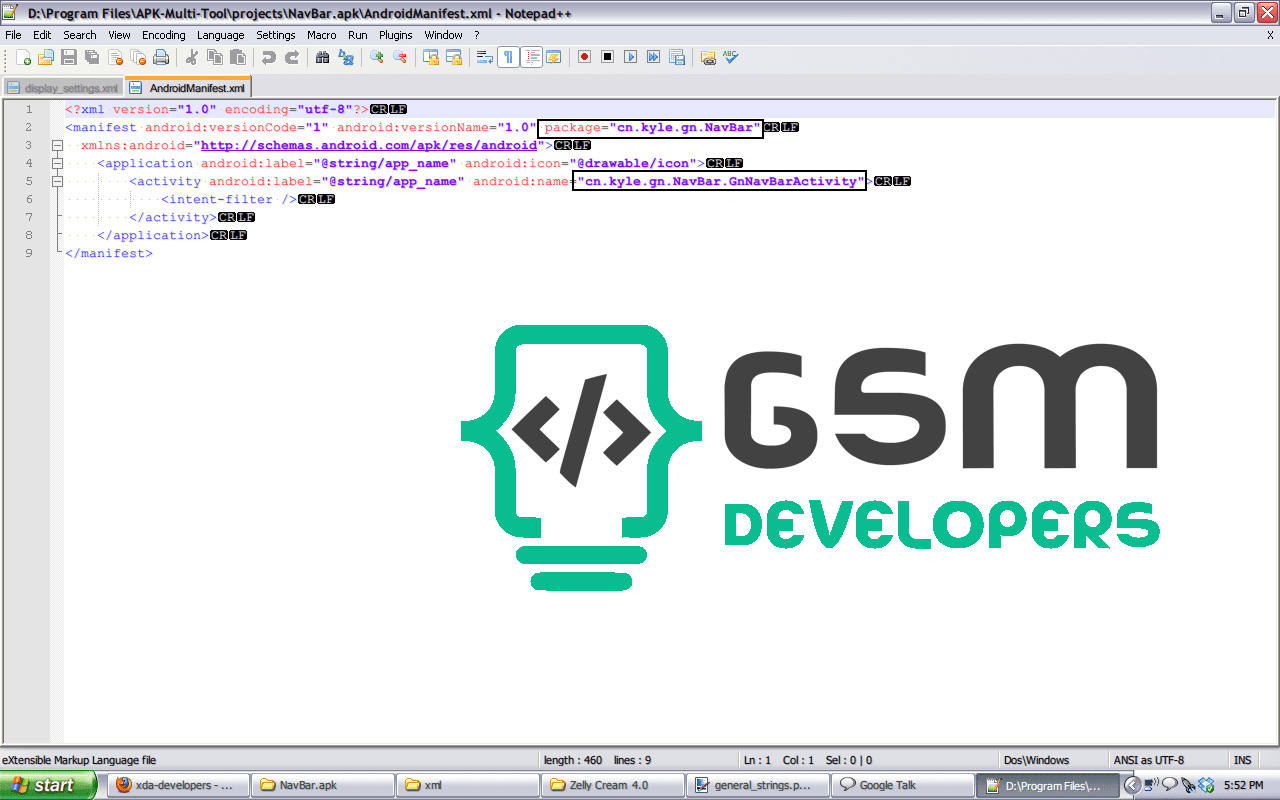Redo the edit with the Redo arrow
1280x800 pixels.
click(292, 57)
